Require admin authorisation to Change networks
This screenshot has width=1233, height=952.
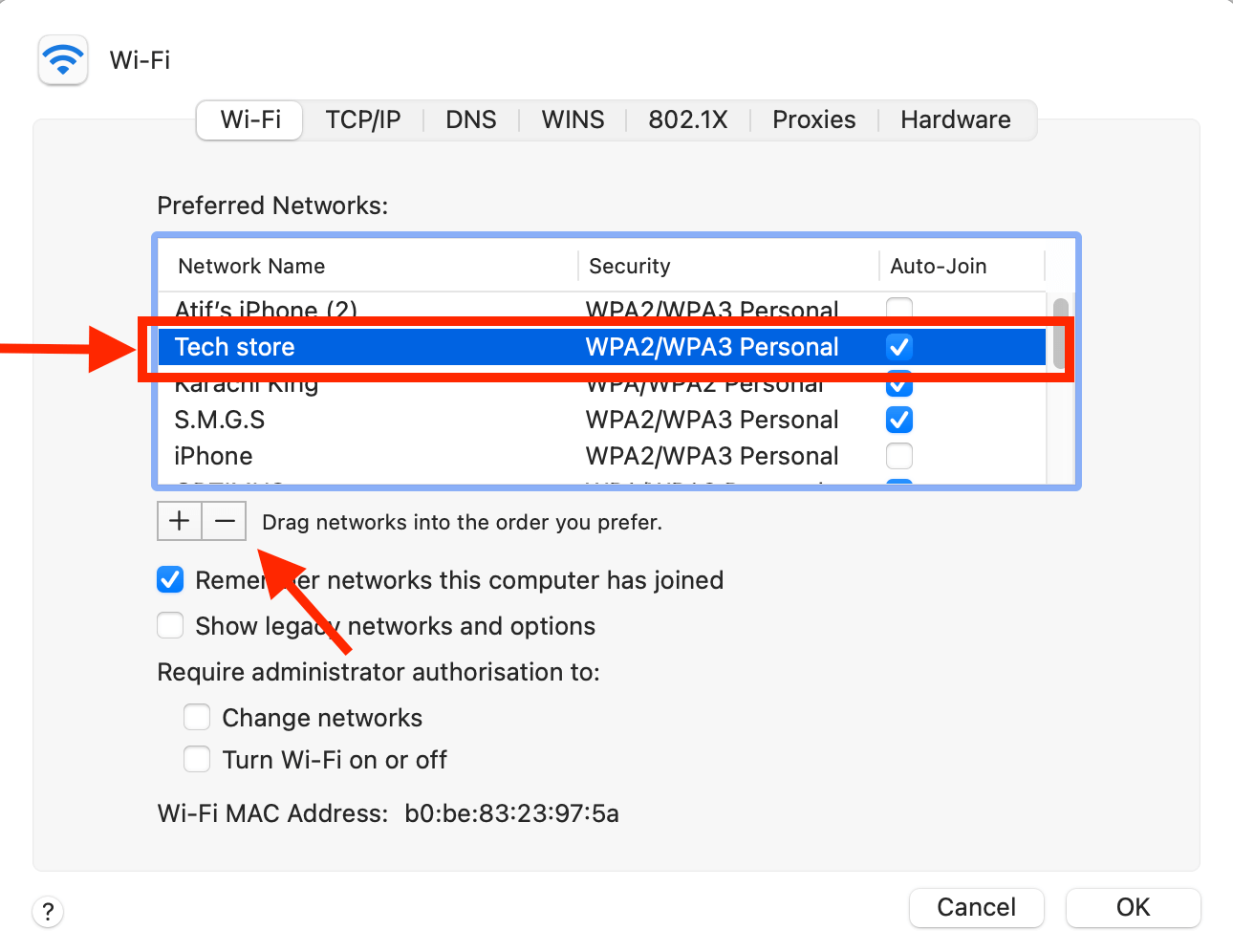(197, 718)
